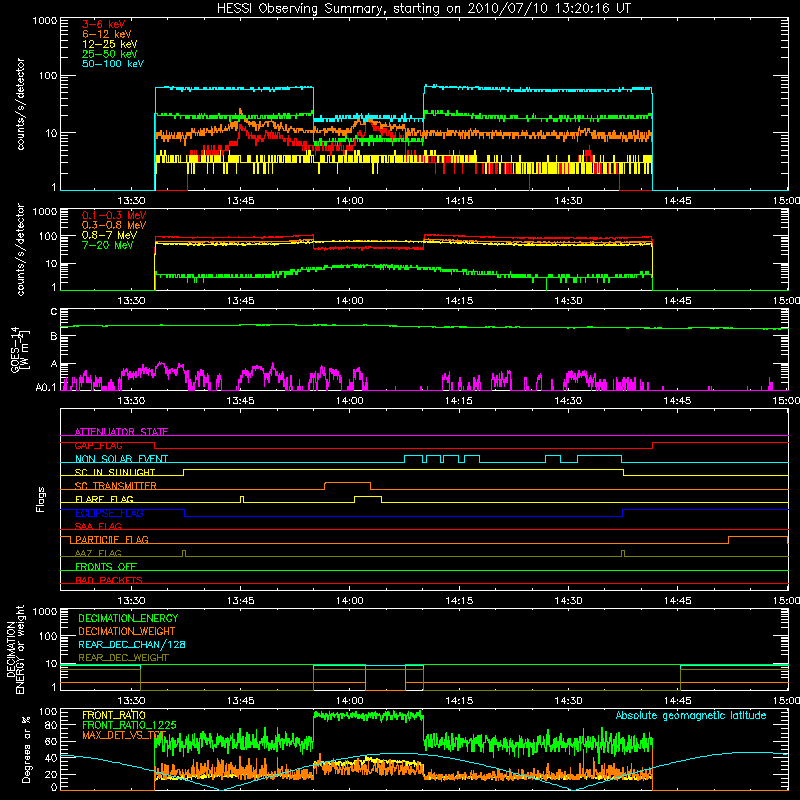The height and width of the screenshot is (800, 800).
Task: Click the DECIMATION ENERGY or weight axis title
Action: [x=15, y=649]
